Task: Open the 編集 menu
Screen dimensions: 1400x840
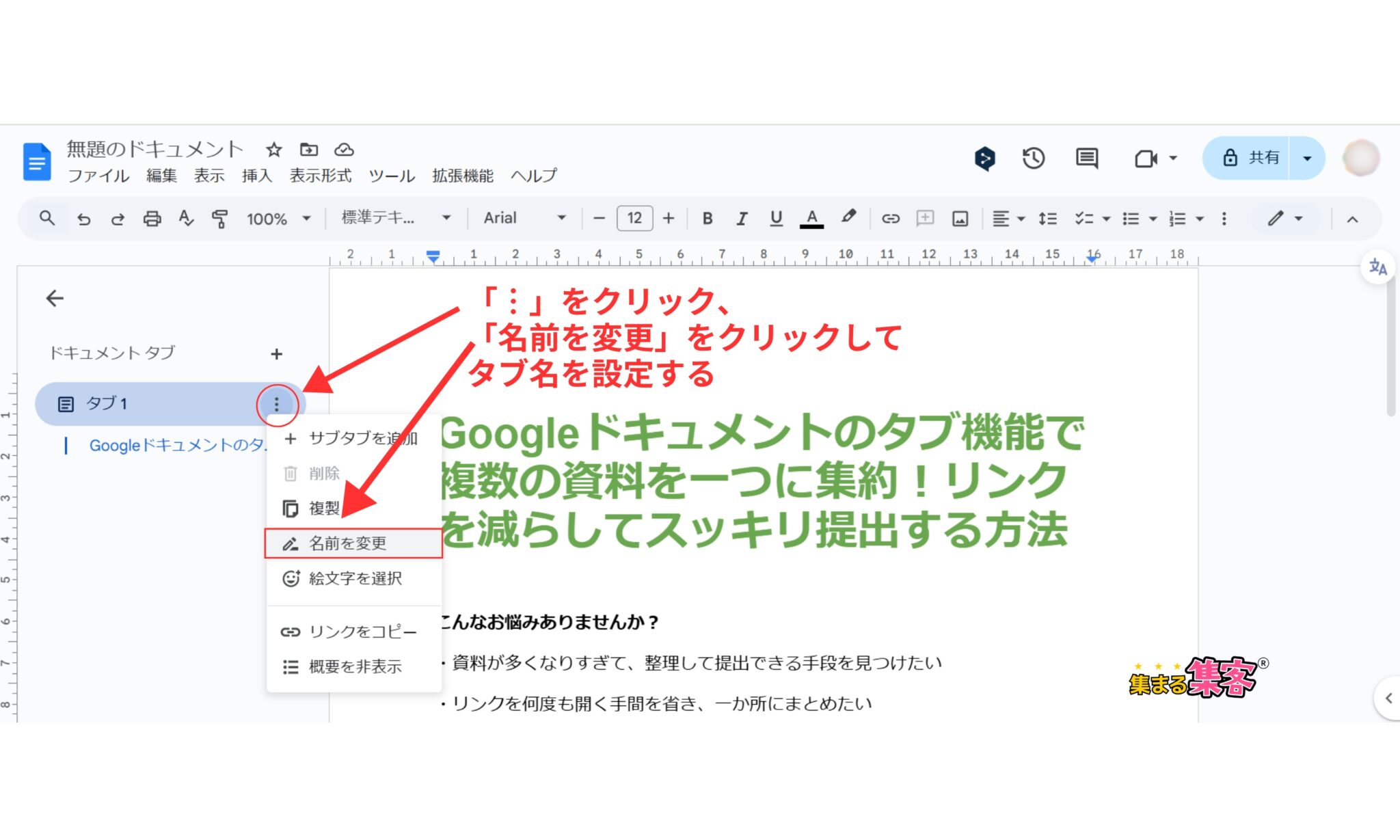Action: tap(161, 176)
